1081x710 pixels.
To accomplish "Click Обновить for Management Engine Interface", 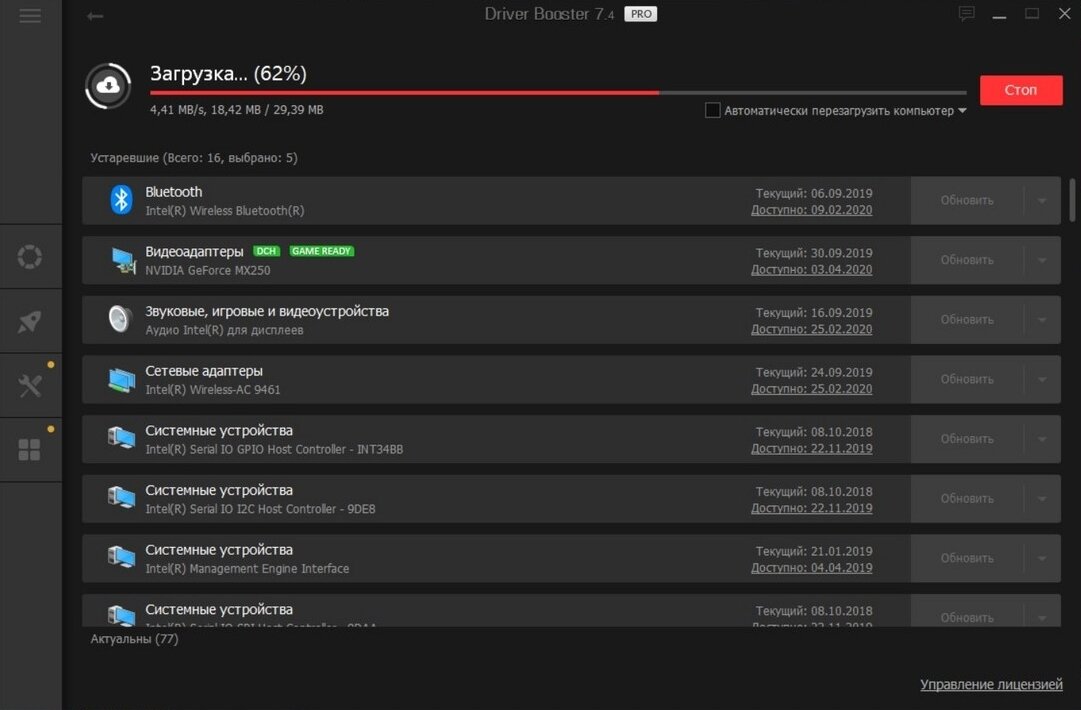I will pyautogui.click(x=967, y=558).
